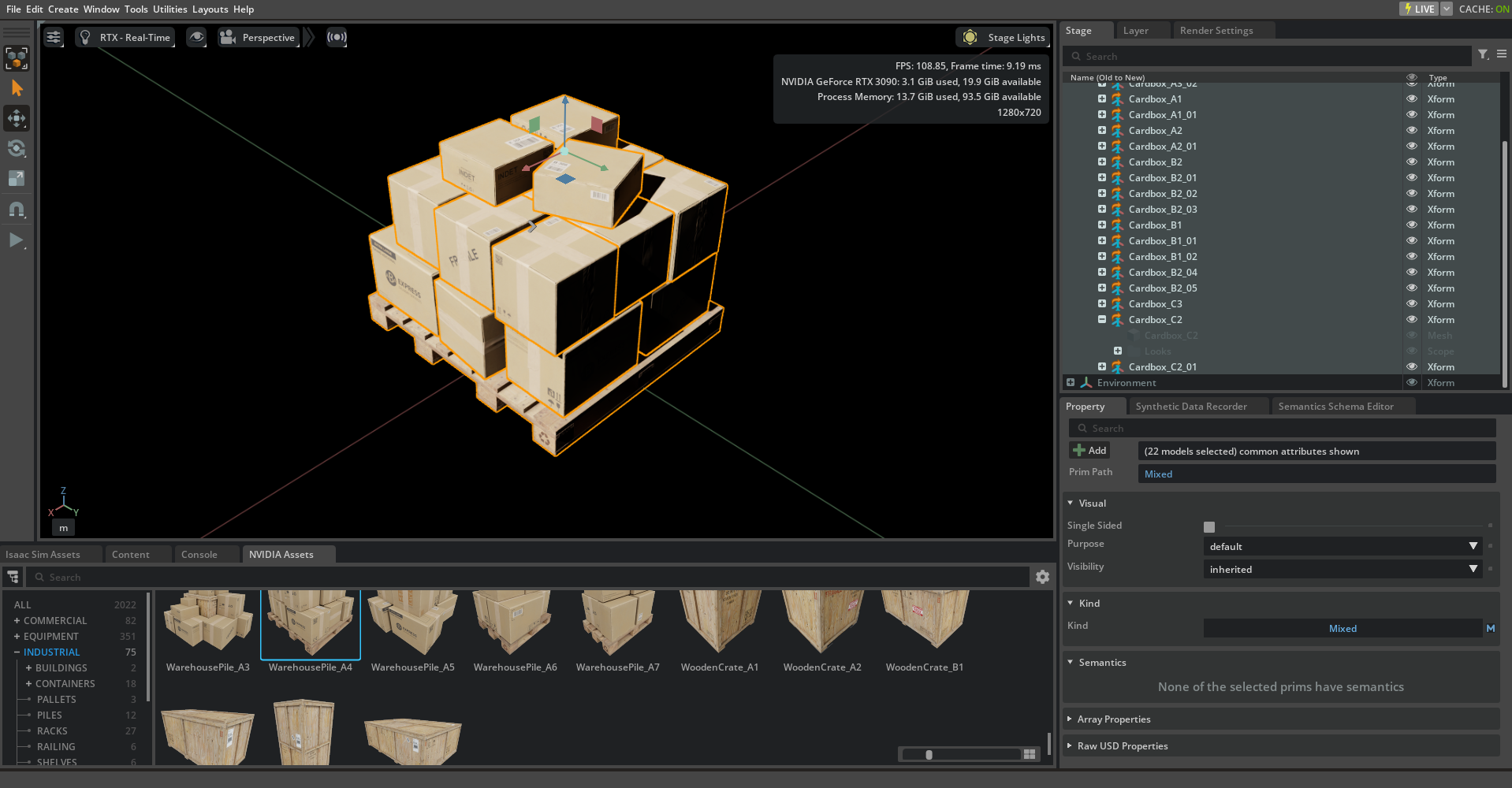Switch to the Render Settings tab
Viewport: 1512px width, 788px height.
click(x=1216, y=31)
